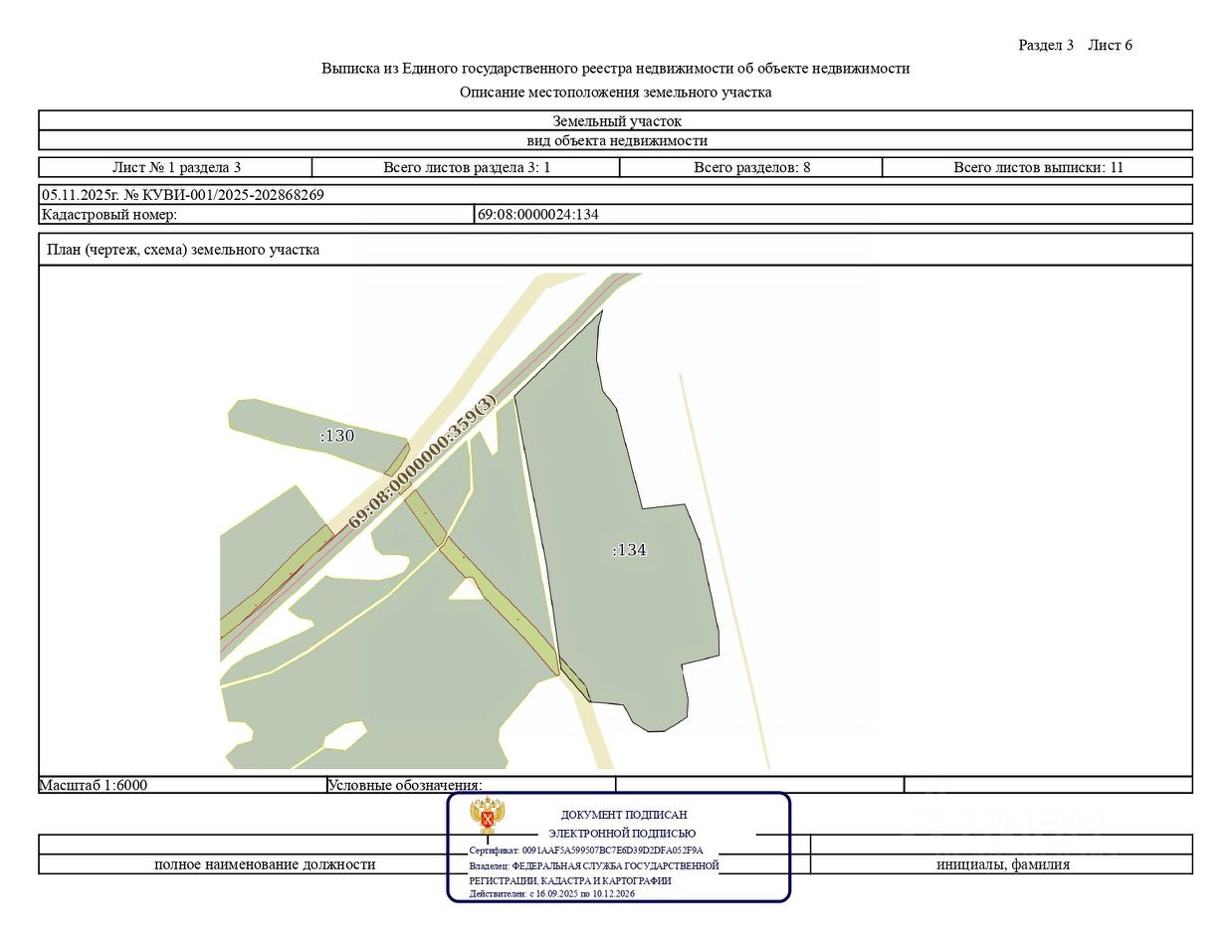Click the 'Лист 6' page label
This screenshot has height=952, width=1232.
(x=1111, y=45)
